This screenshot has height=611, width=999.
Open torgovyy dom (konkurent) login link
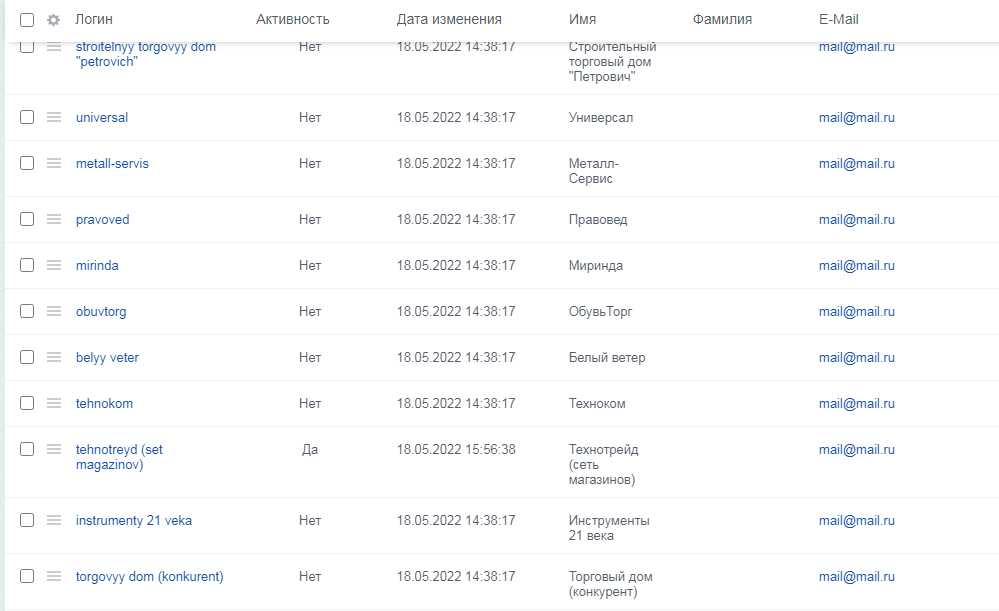(x=150, y=577)
